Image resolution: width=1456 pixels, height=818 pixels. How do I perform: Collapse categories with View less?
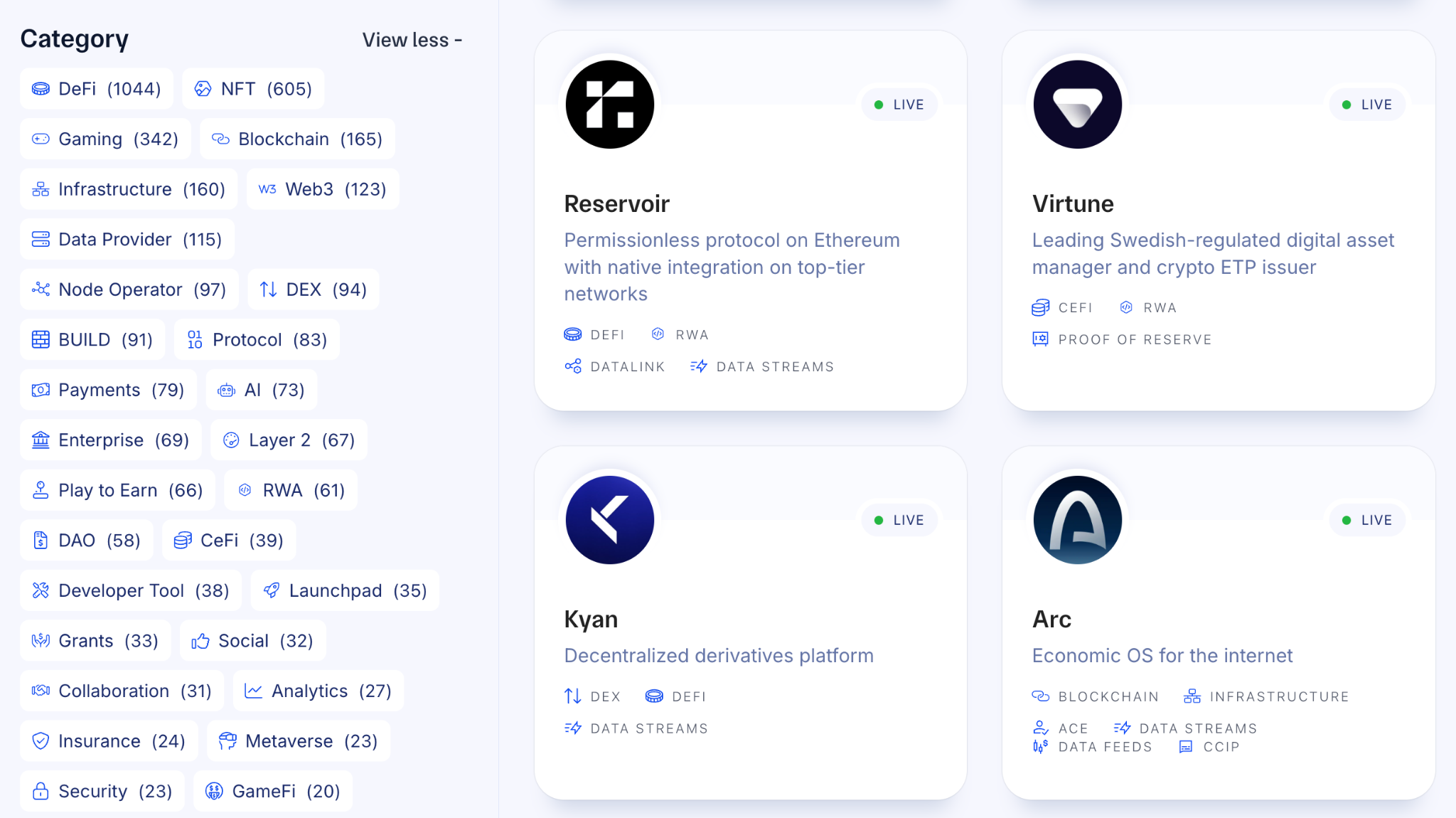(x=412, y=40)
